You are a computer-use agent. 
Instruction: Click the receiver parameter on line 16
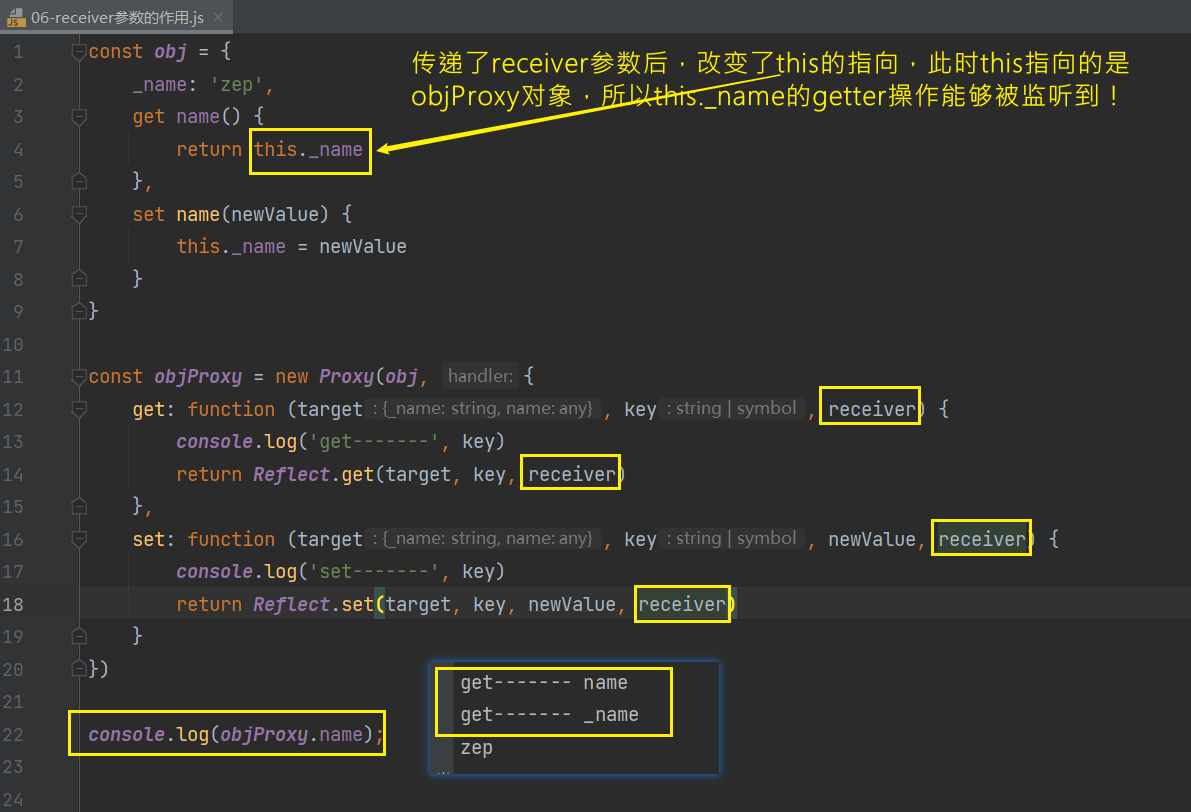point(982,539)
